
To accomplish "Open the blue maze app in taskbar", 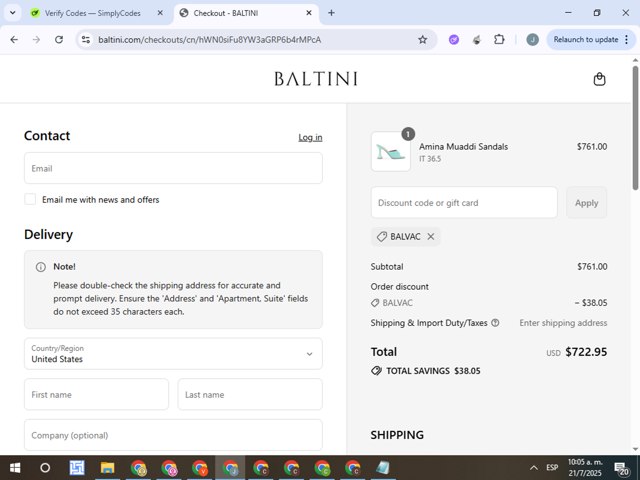I will [77, 468].
